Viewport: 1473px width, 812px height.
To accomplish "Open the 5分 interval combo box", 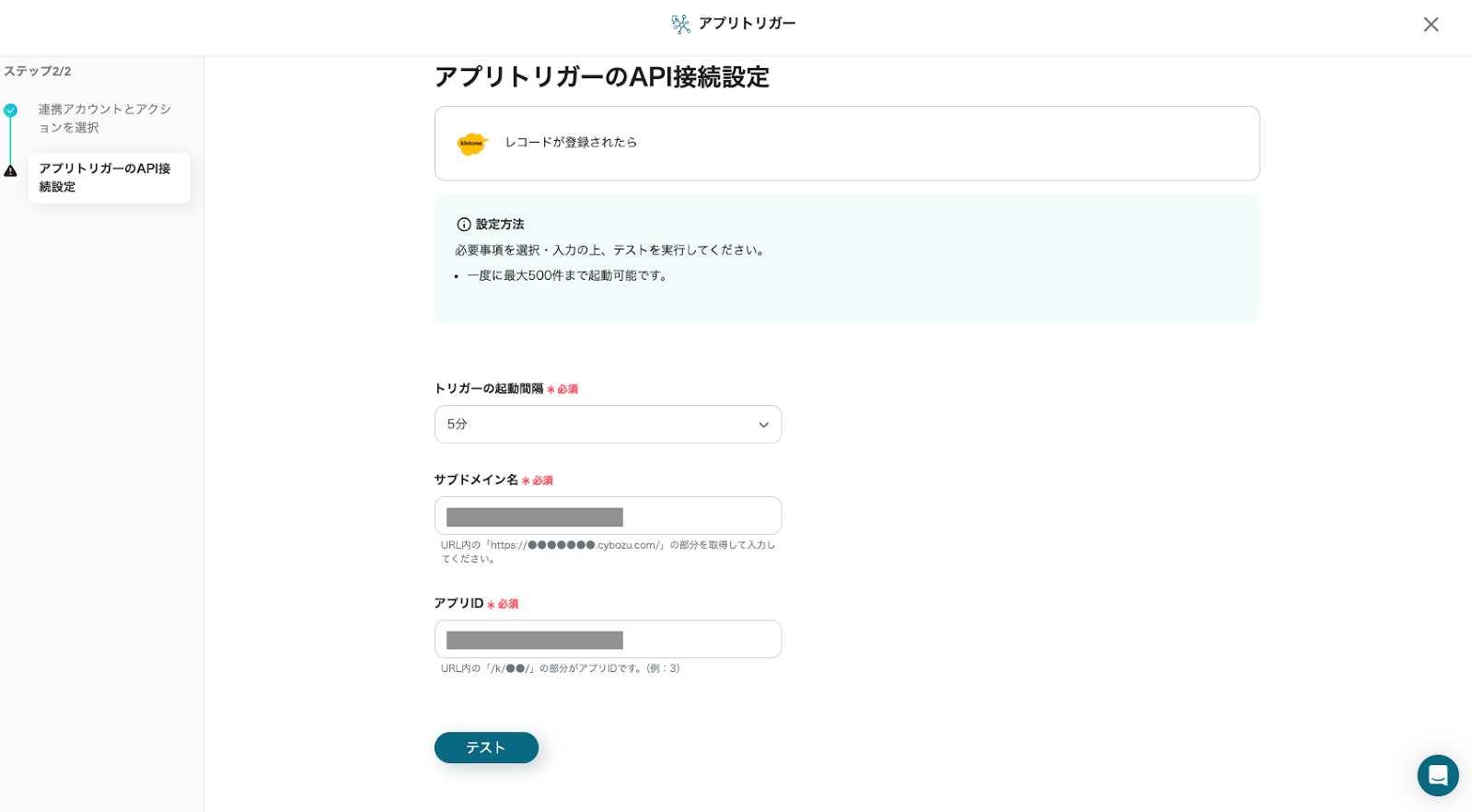I will coord(608,424).
